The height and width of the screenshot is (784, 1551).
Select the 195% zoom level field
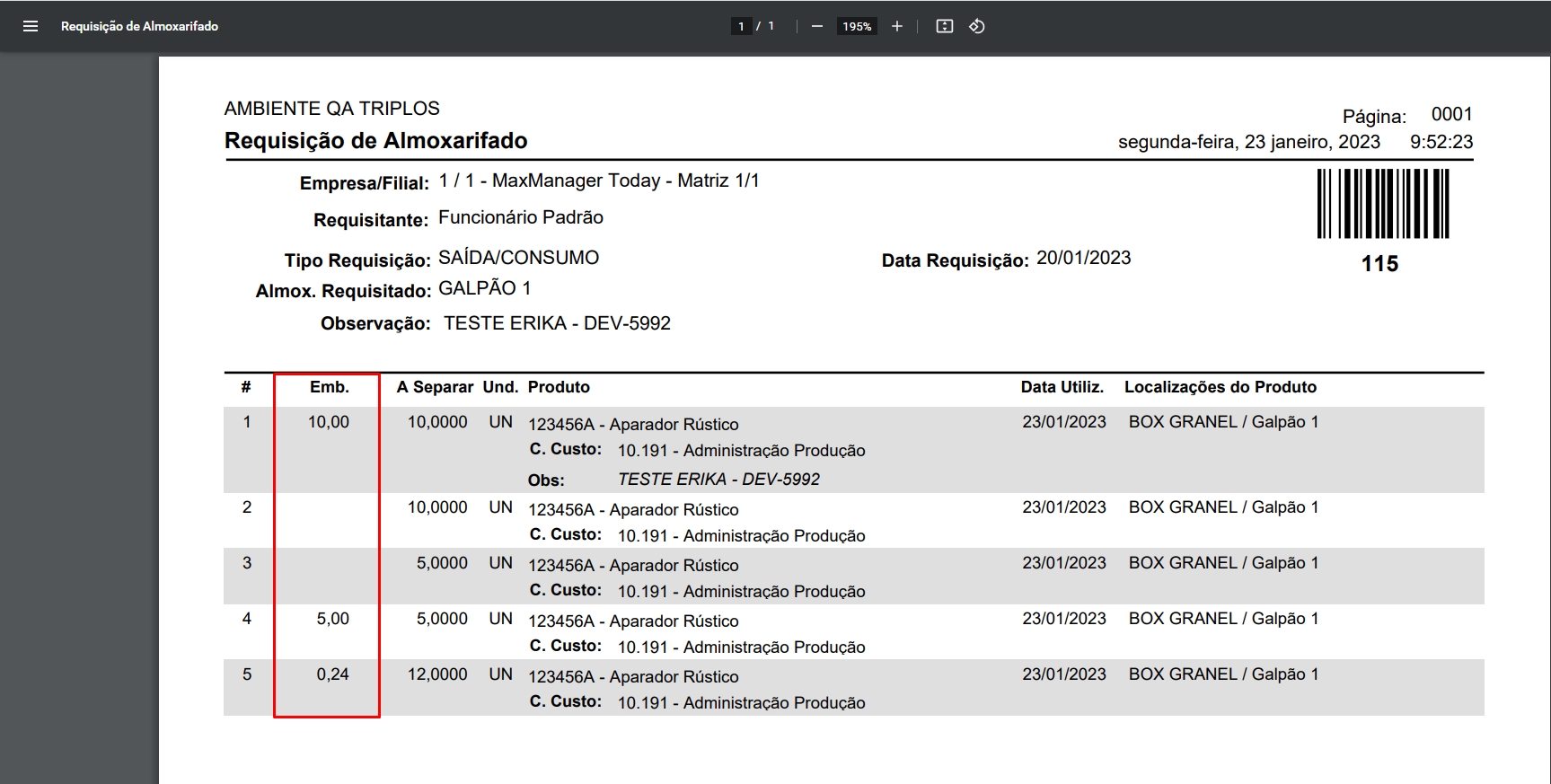(x=857, y=26)
